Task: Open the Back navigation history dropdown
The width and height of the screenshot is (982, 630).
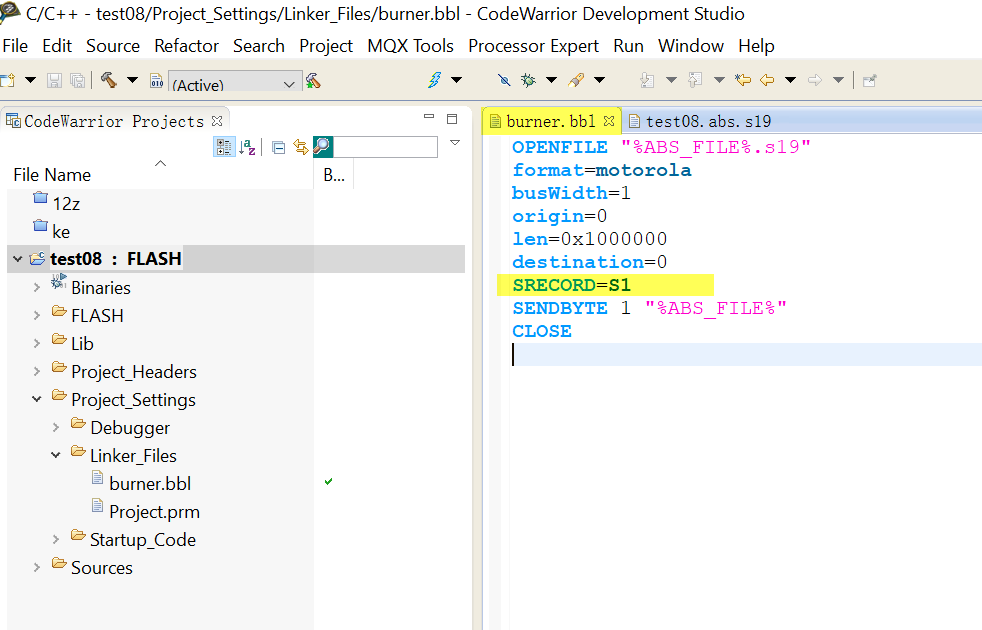Action: (x=790, y=80)
